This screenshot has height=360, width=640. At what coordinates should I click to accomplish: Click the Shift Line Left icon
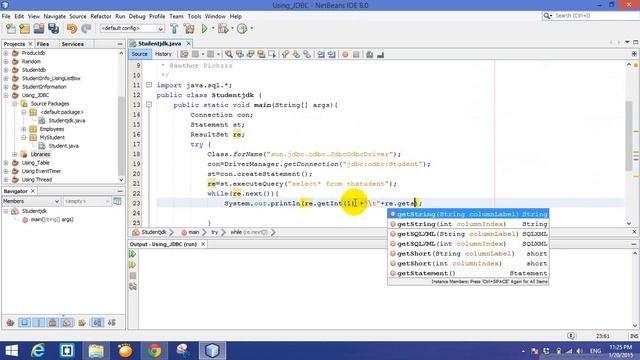[x=321, y=54]
